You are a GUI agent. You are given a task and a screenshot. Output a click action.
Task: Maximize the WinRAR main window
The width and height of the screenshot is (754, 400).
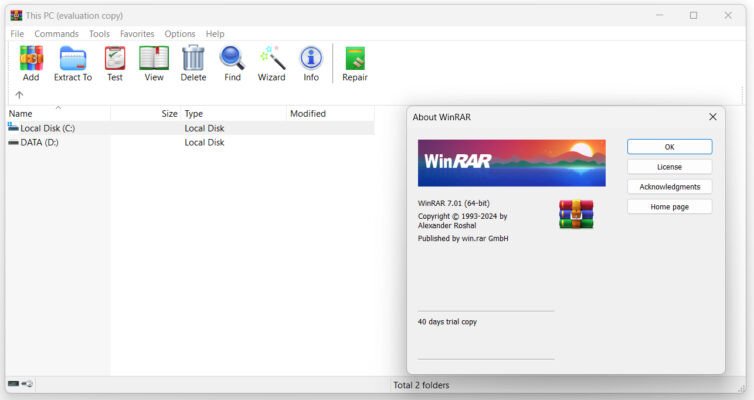(693, 15)
